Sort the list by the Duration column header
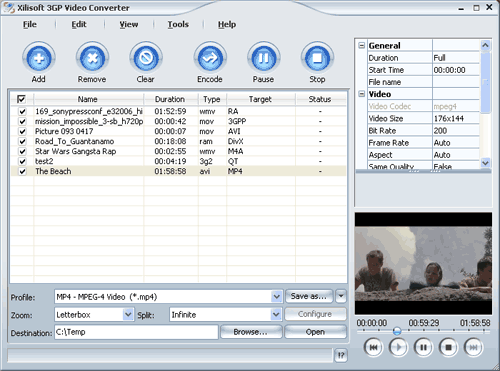 170,99
